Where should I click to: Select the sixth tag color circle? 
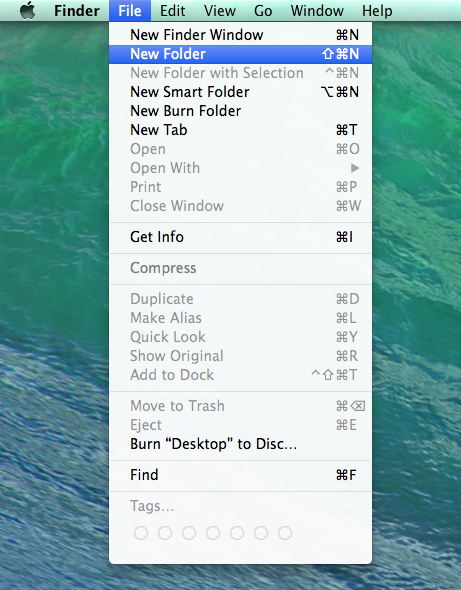pos(261,533)
